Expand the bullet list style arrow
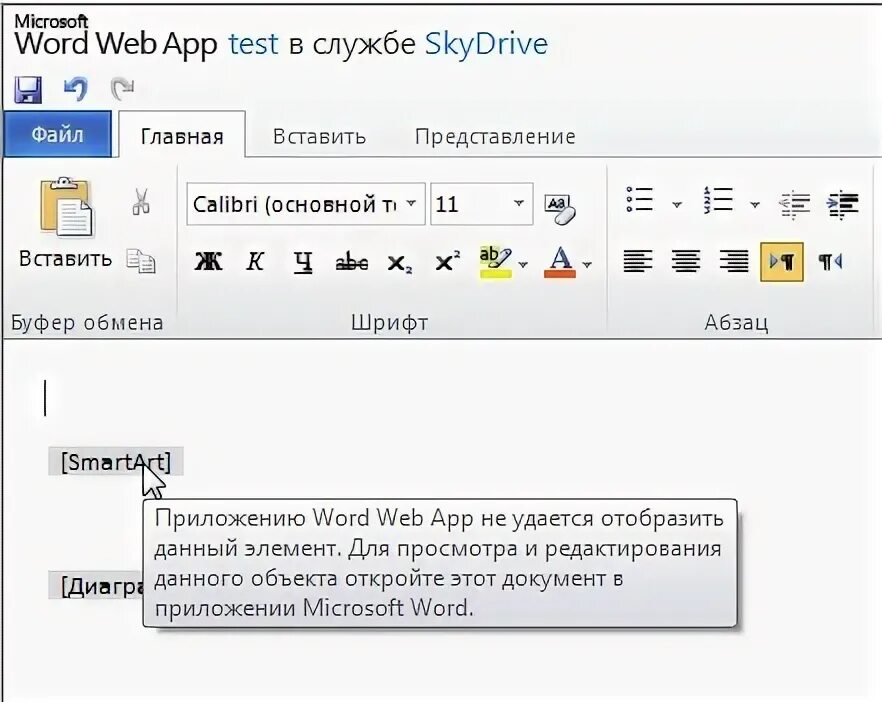The height and width of the screenshot is (702, 882). coord(677,204)
